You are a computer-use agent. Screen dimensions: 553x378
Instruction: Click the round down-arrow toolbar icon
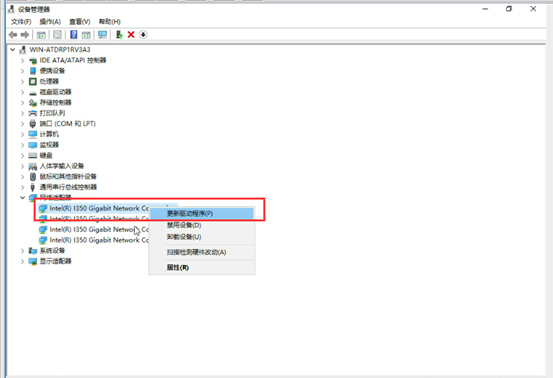click(x=143, y=35)
